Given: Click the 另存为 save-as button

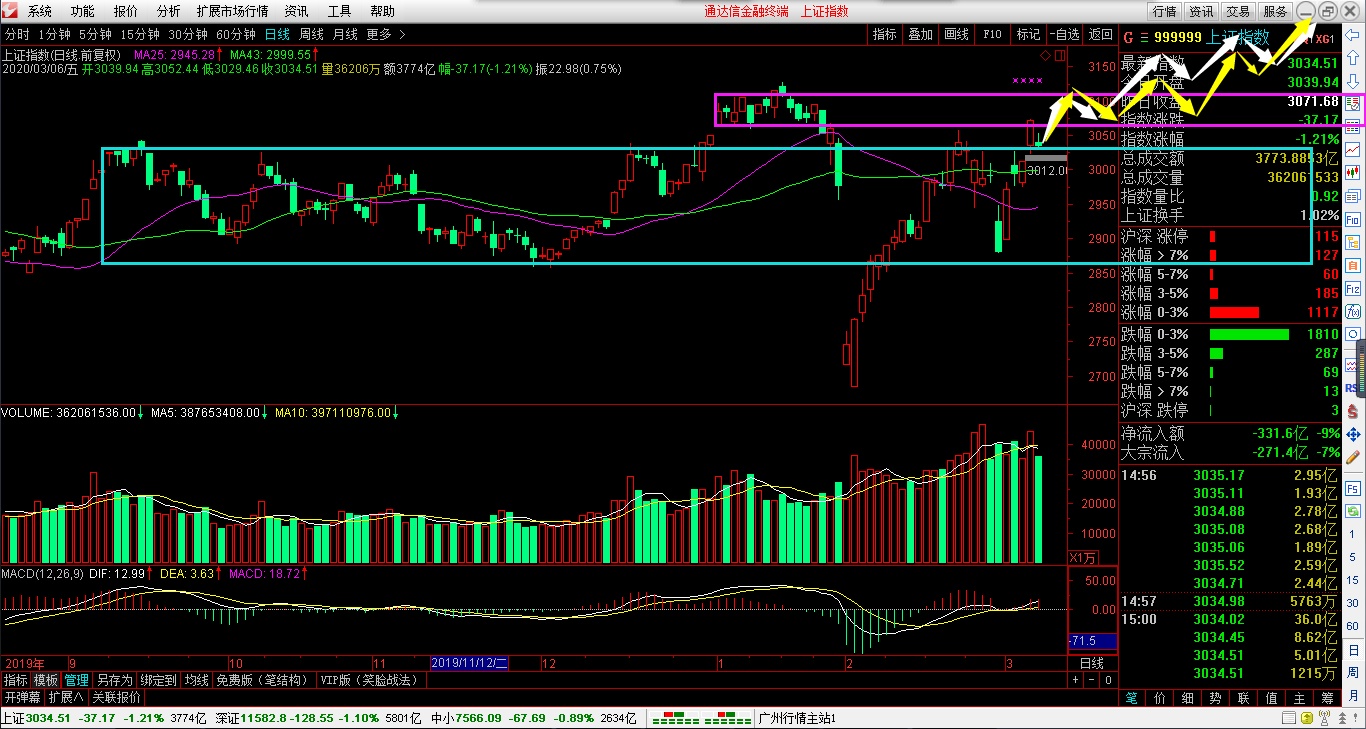Looking at the screenshot, I should pyautogui.click(x=114, y=680).
